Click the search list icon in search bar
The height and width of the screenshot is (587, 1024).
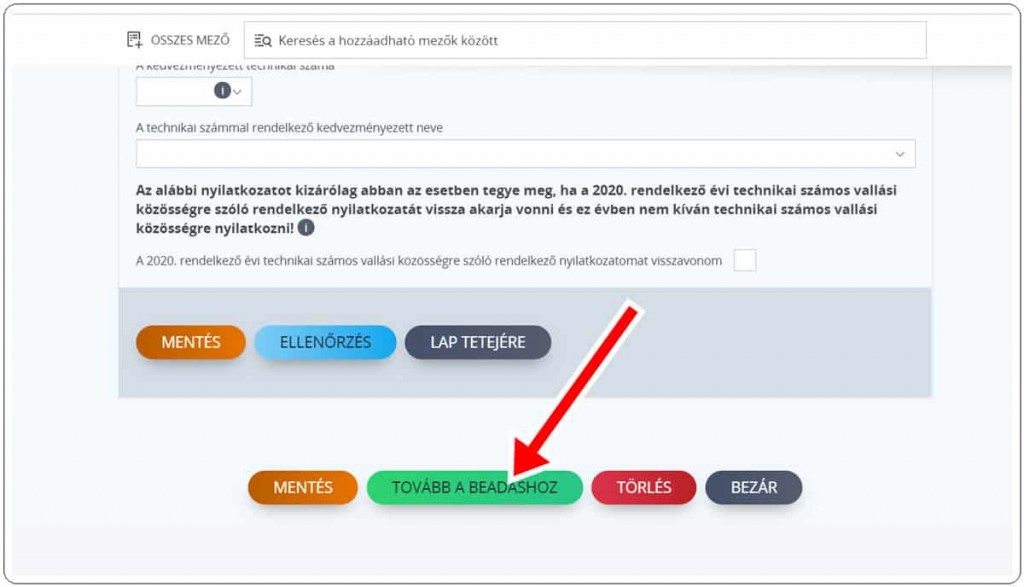pos(263,41)
